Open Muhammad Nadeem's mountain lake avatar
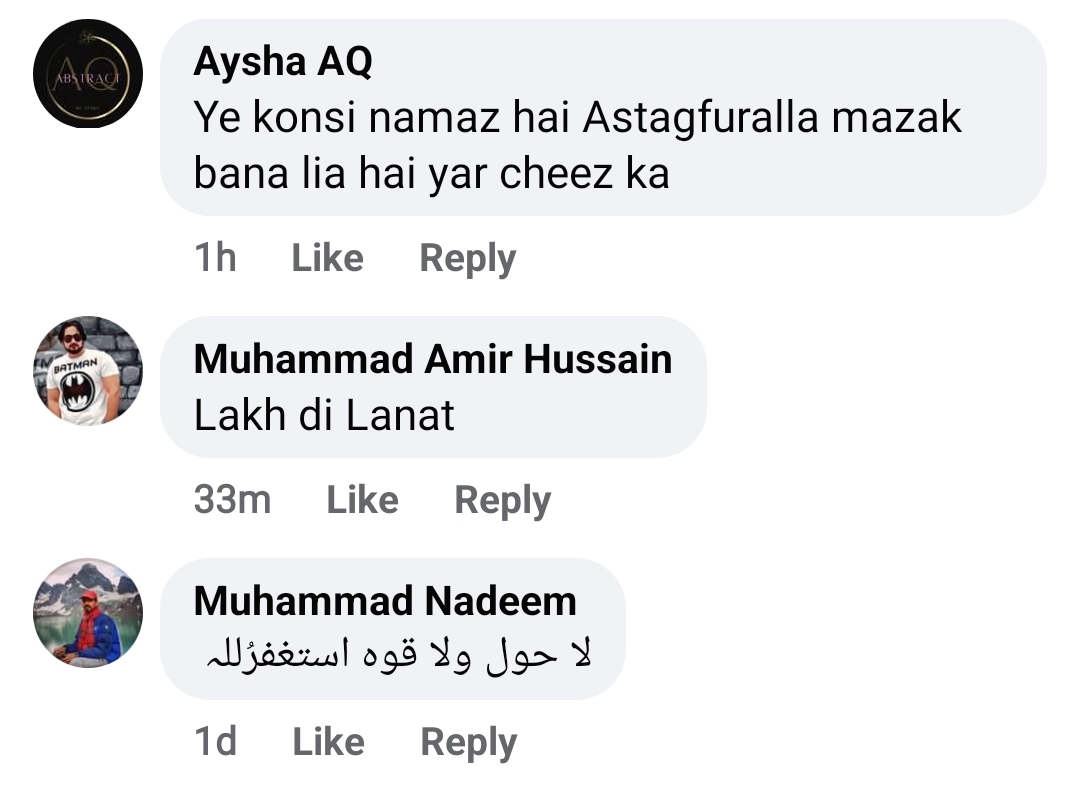This screenshot has width=1080, height=791. click(87, 614)
